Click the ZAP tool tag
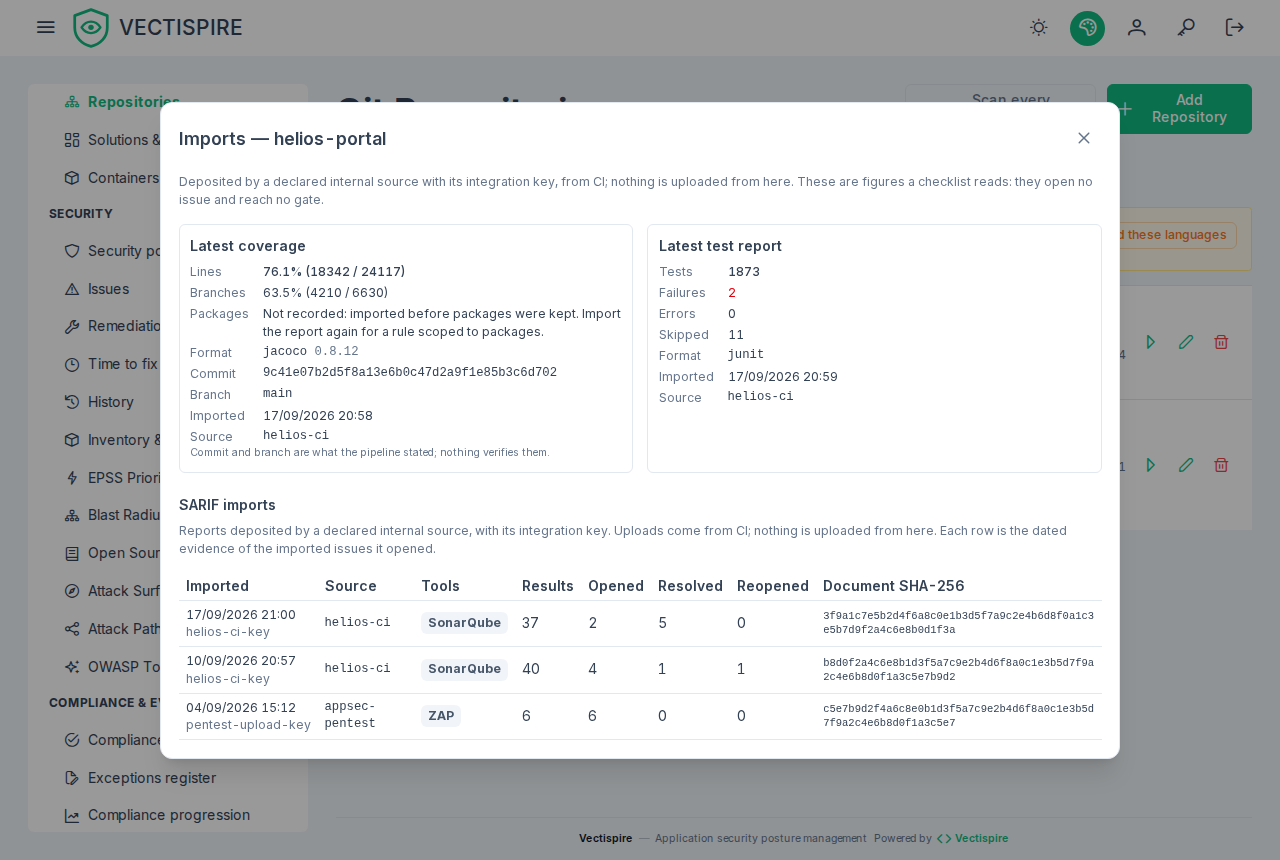The height and width of the screenshot is (860, 1280). (x=441, y=716)
